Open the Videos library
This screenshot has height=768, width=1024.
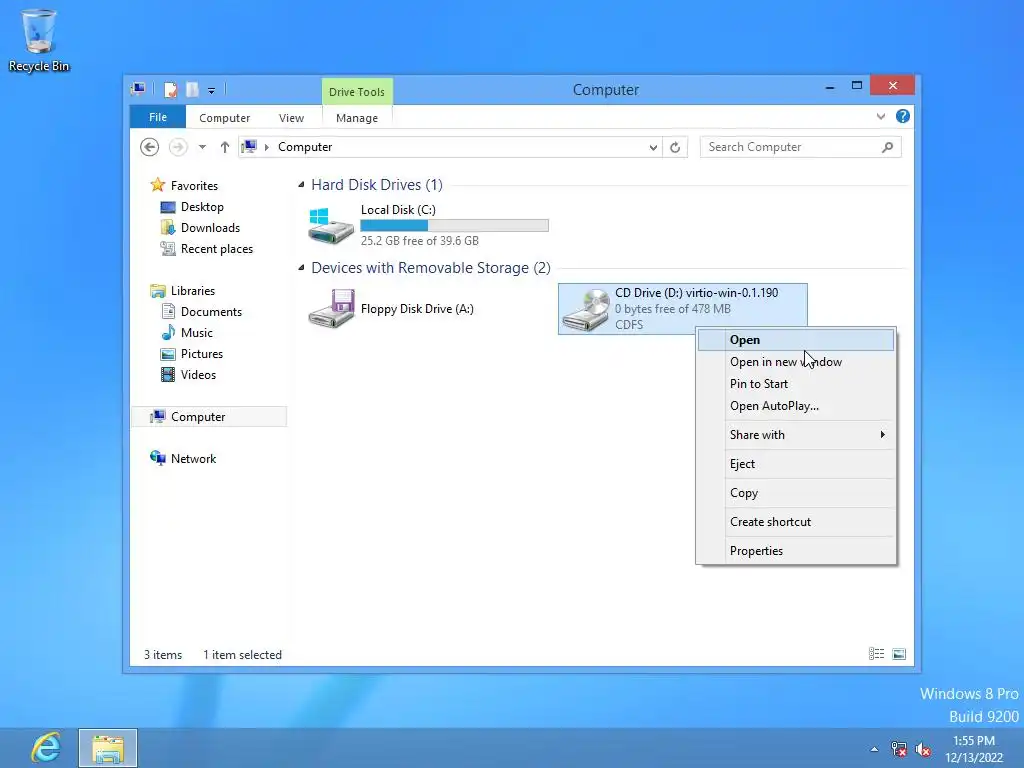pyautogui.click(x=198, y=374)
